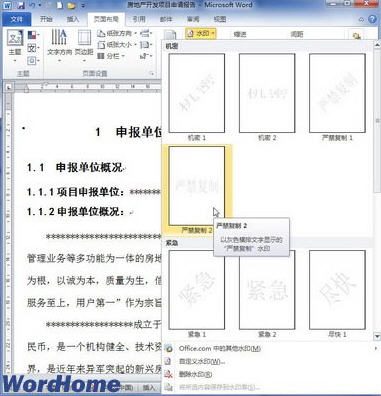
Task: Open the theme colors dropdown
Action: click(33, 35)
